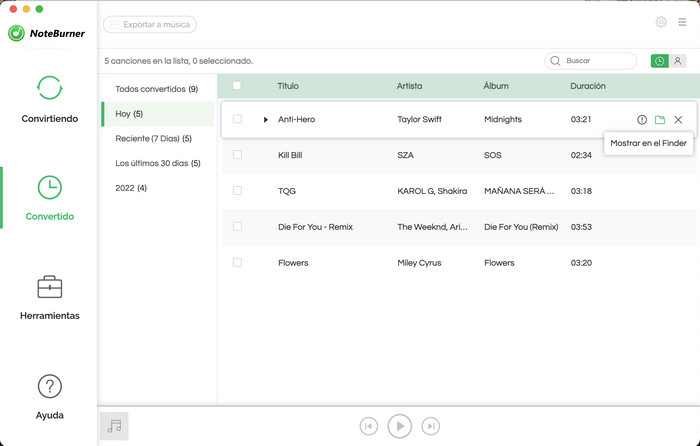Sort by Artista column header
The width and height of the screenshot is (700, 446).
click(409, 86)
